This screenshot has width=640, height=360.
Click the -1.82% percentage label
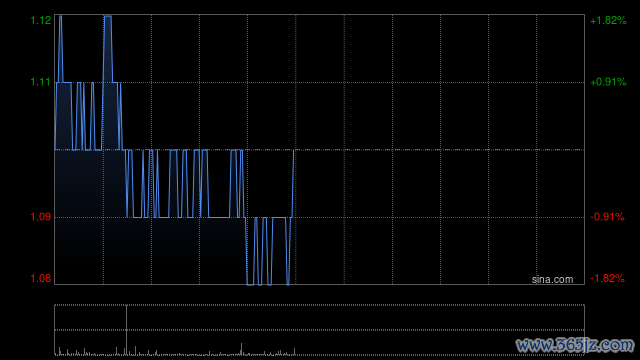click(x=607, y=278)
